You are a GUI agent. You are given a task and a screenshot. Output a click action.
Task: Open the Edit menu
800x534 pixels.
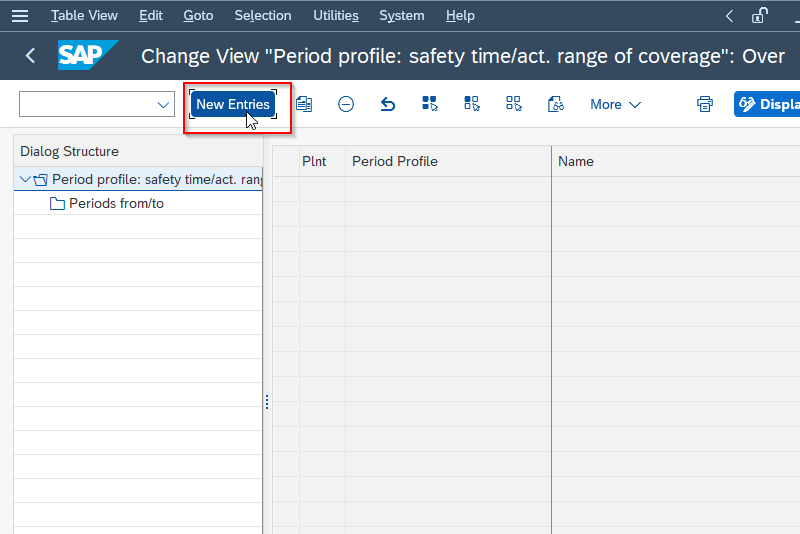tap(151, 16)
